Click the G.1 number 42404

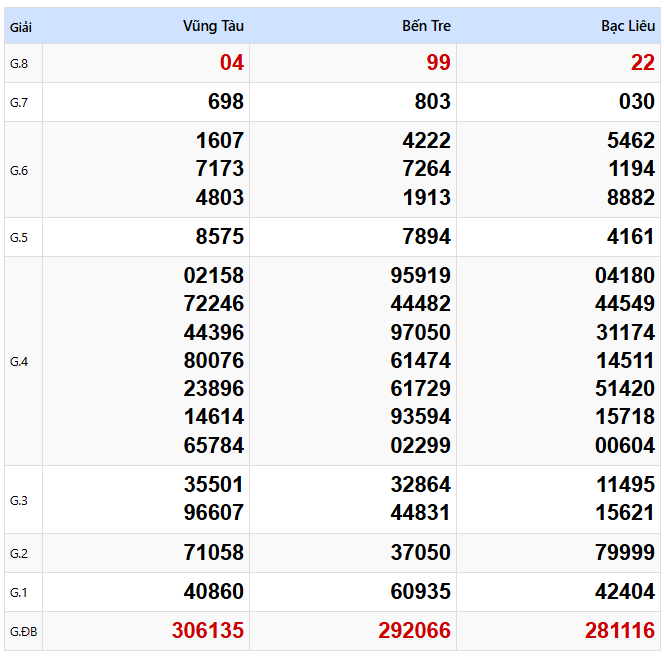point(625,592)
